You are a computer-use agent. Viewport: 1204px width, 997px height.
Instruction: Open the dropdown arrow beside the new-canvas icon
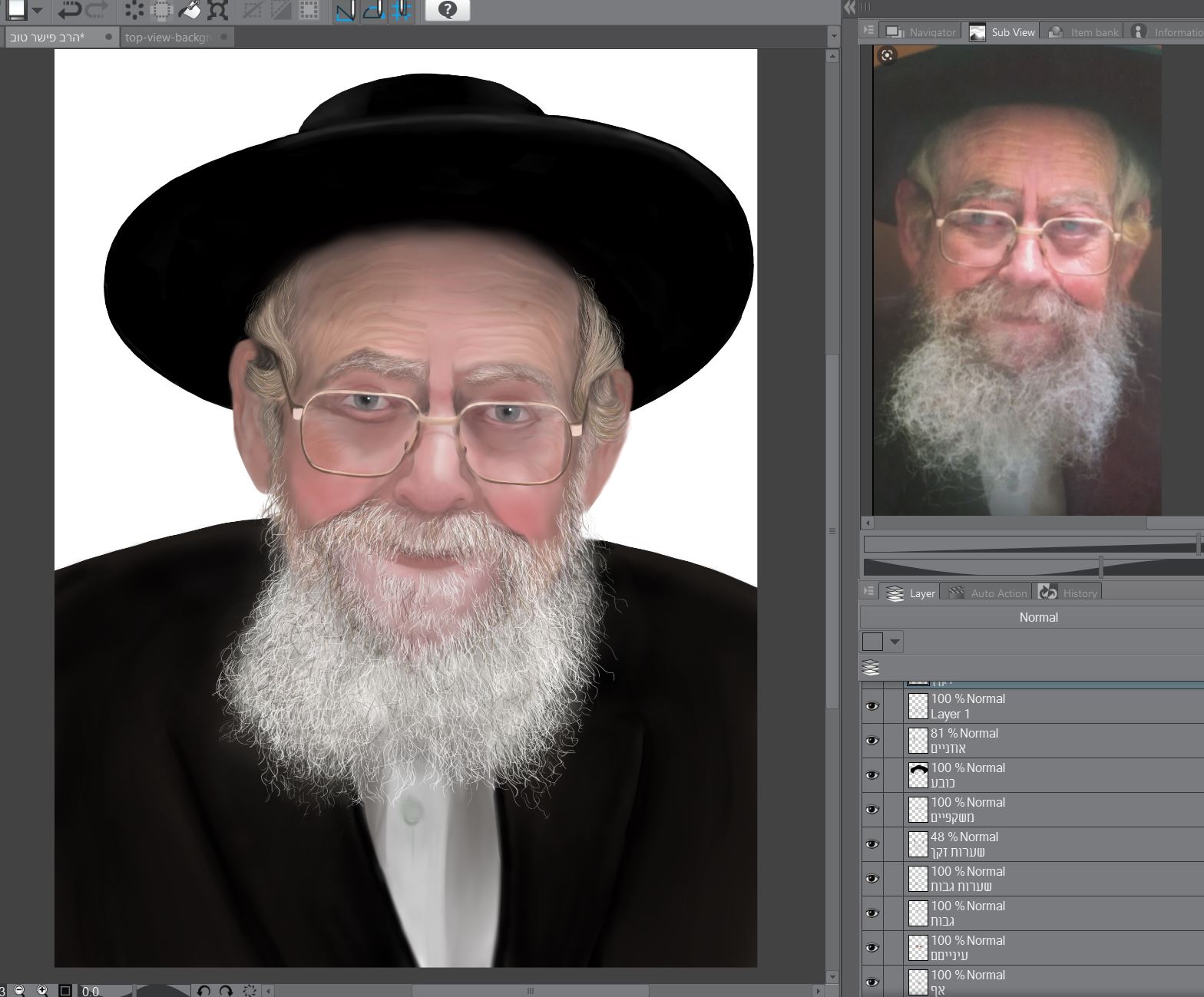point(38,10)
